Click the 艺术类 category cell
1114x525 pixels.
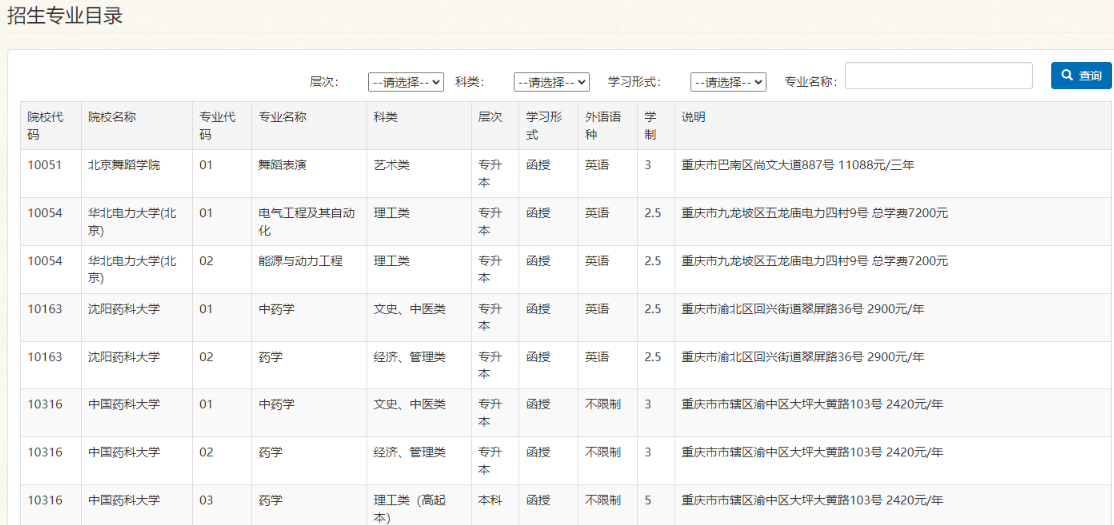392,165
